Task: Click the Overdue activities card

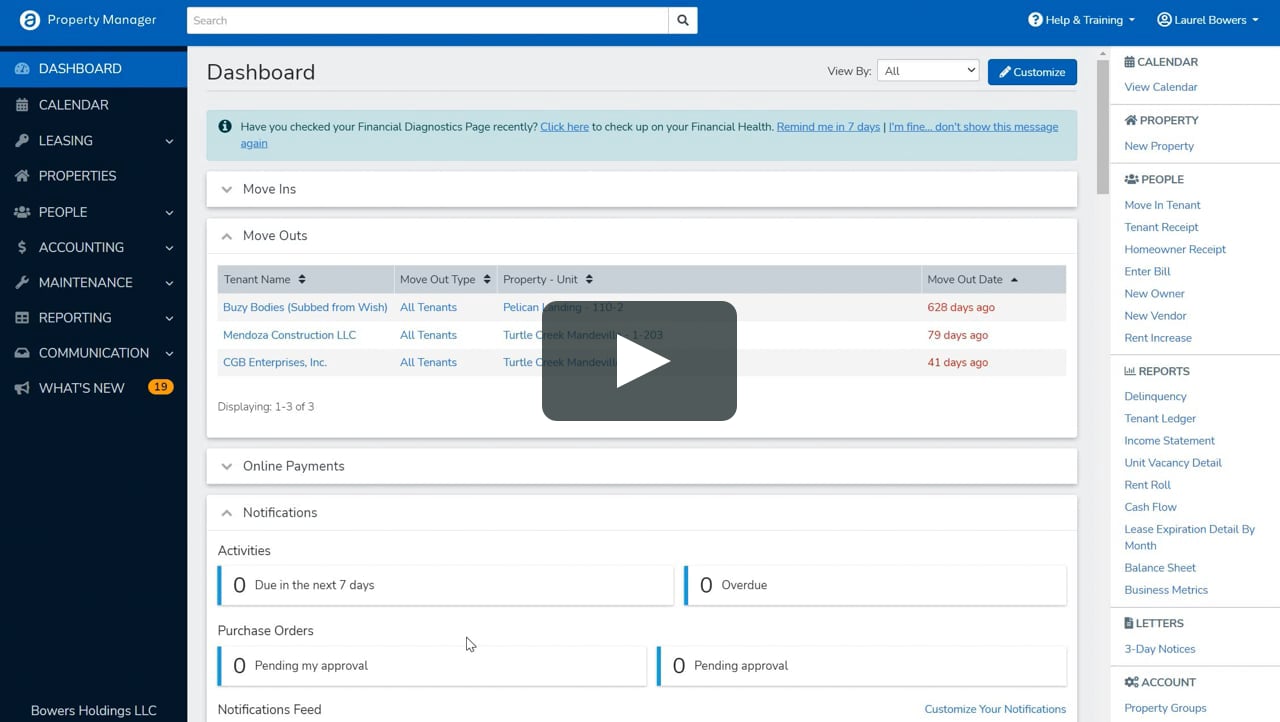Action: [875, 585]
